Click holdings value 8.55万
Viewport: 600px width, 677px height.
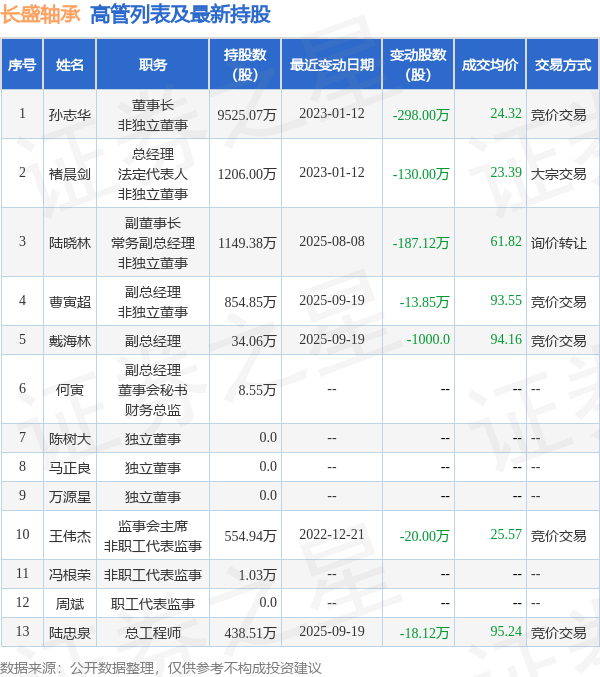pos(257,390)
